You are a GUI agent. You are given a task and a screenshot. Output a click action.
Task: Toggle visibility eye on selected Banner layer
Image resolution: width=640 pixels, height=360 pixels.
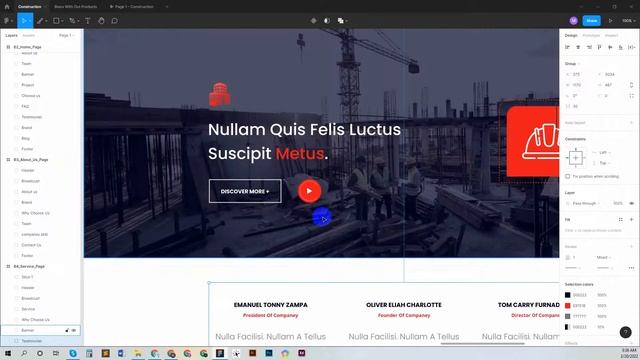74,330
